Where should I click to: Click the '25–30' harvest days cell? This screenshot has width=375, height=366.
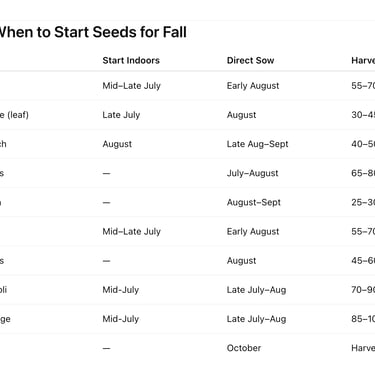pyautogui.click(x=363, y=202)
